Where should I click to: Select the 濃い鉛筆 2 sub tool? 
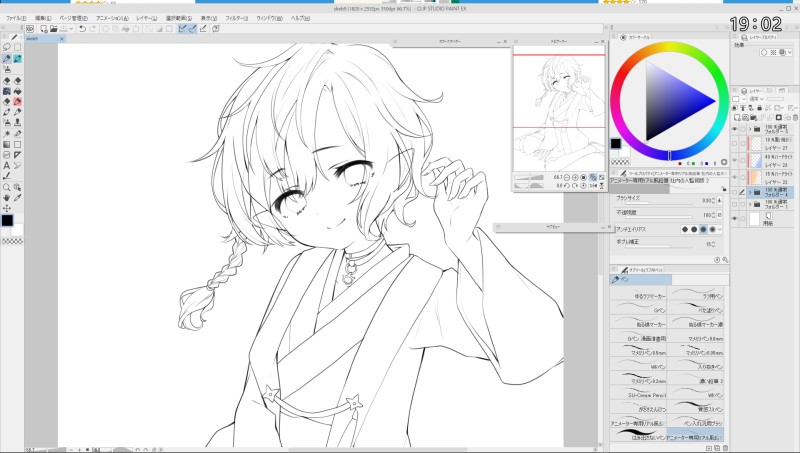click(x=695, y=380)
